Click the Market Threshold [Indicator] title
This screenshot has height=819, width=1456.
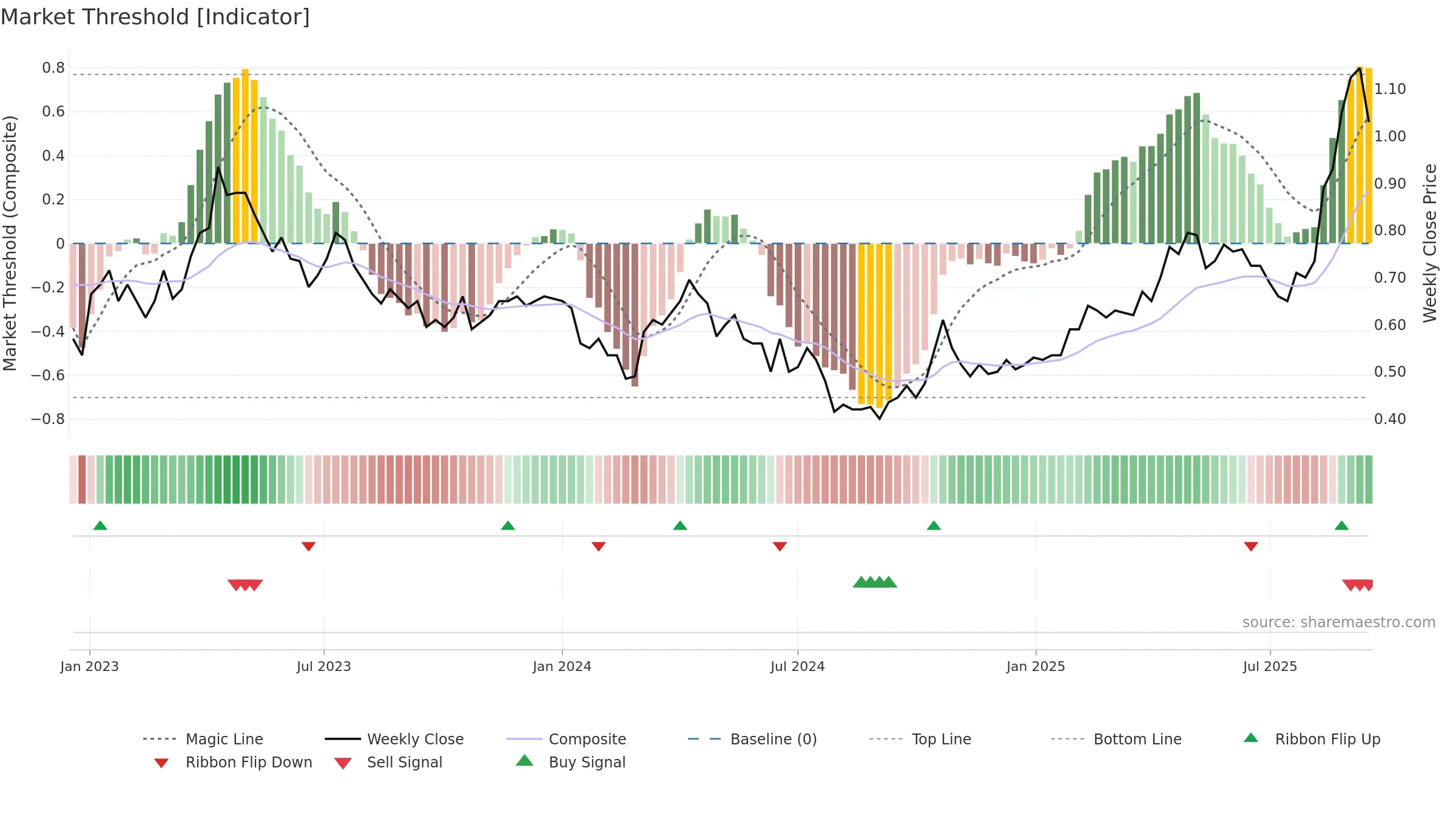155,17
